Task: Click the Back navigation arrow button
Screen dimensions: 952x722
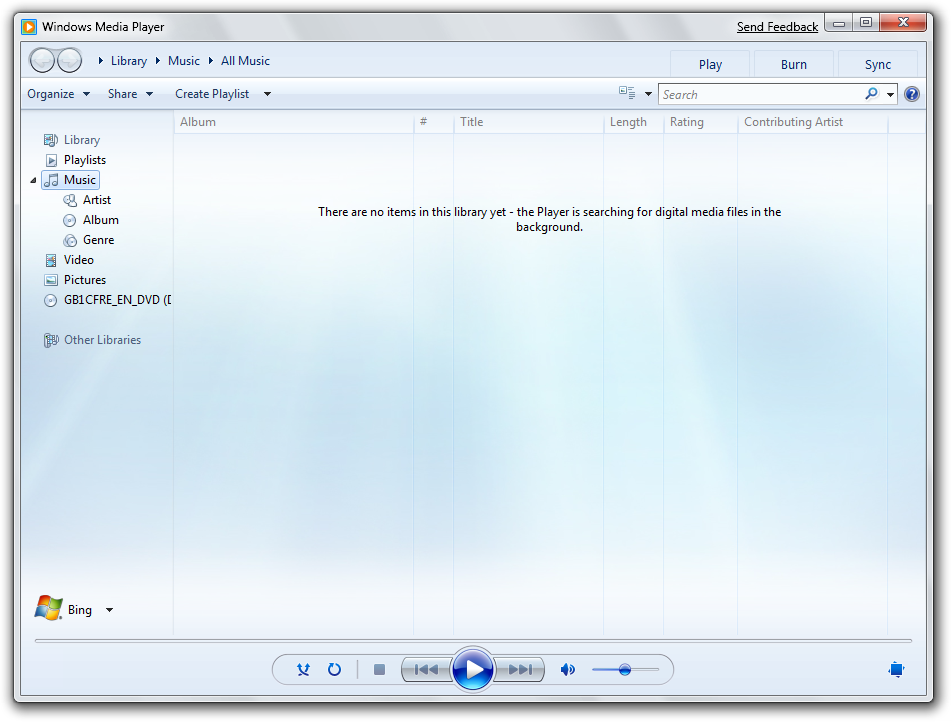Action: coord(42,60)
